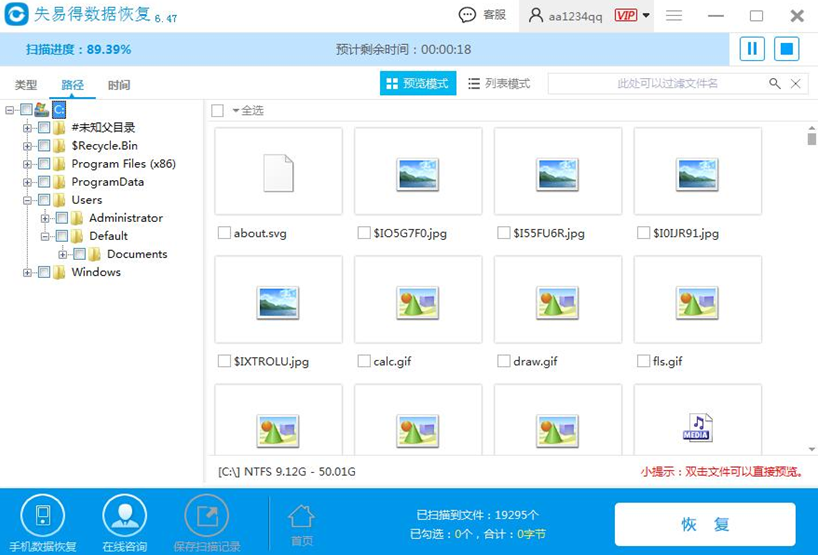Image resolution: width=818 pixels, height=555 pixels.
Task: Select the Documents folder in tree
Action: (137, 254)
